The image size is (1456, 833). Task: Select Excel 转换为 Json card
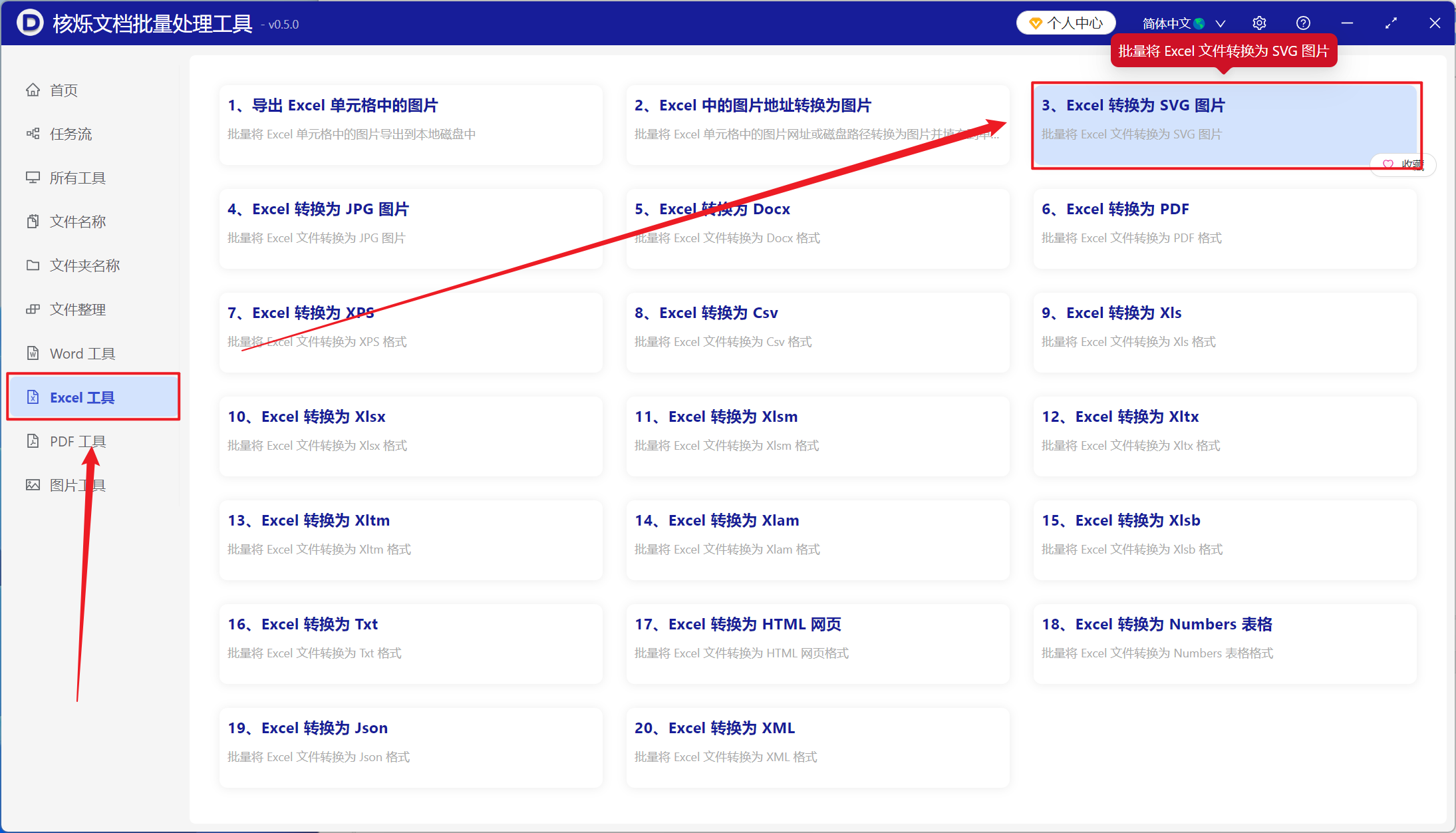pyautogui.click(x=411, y=747)
